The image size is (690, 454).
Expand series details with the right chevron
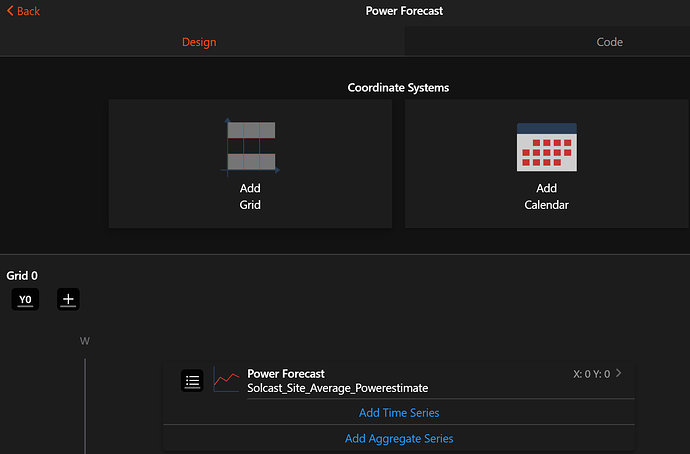(x=619, y=373)
